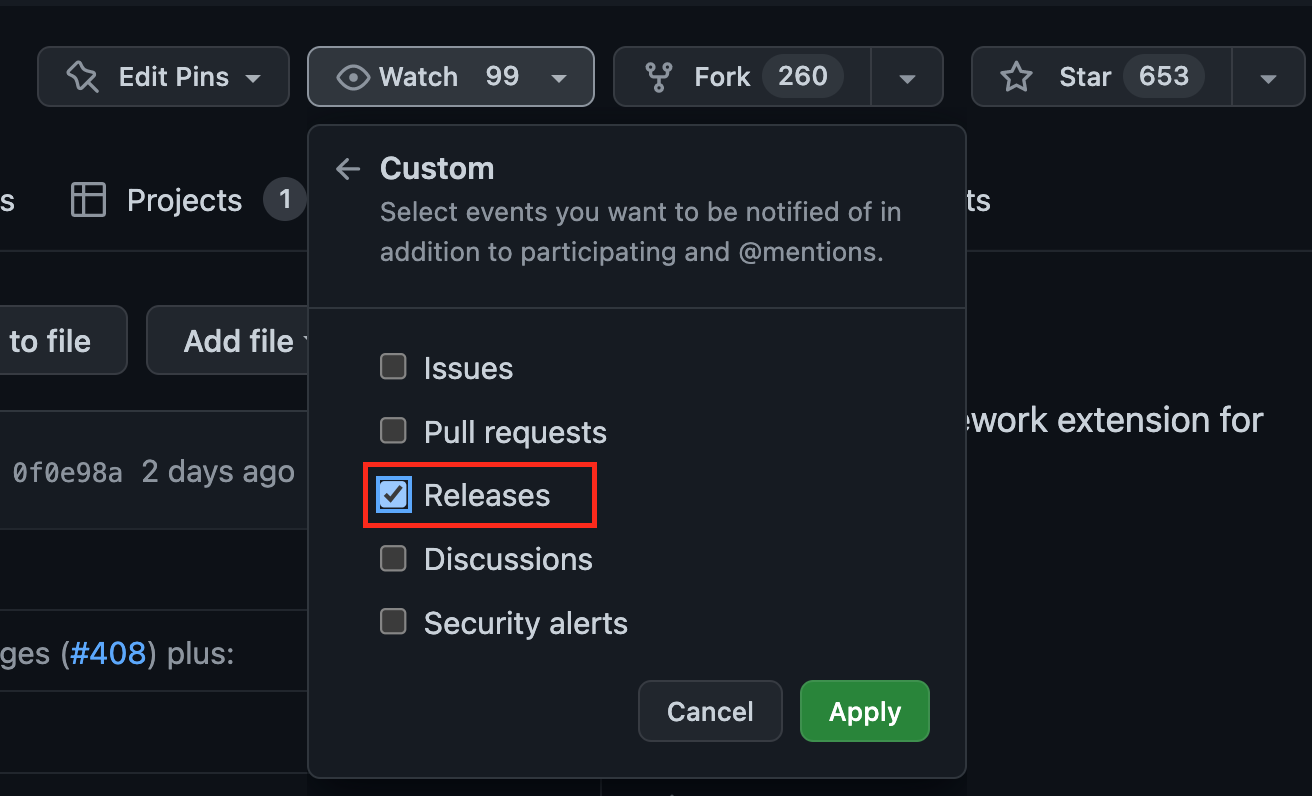The width and height of the screenshot is (1312, 796).
Task: Click the star count badge showing 653
Action: point(1164,75)
